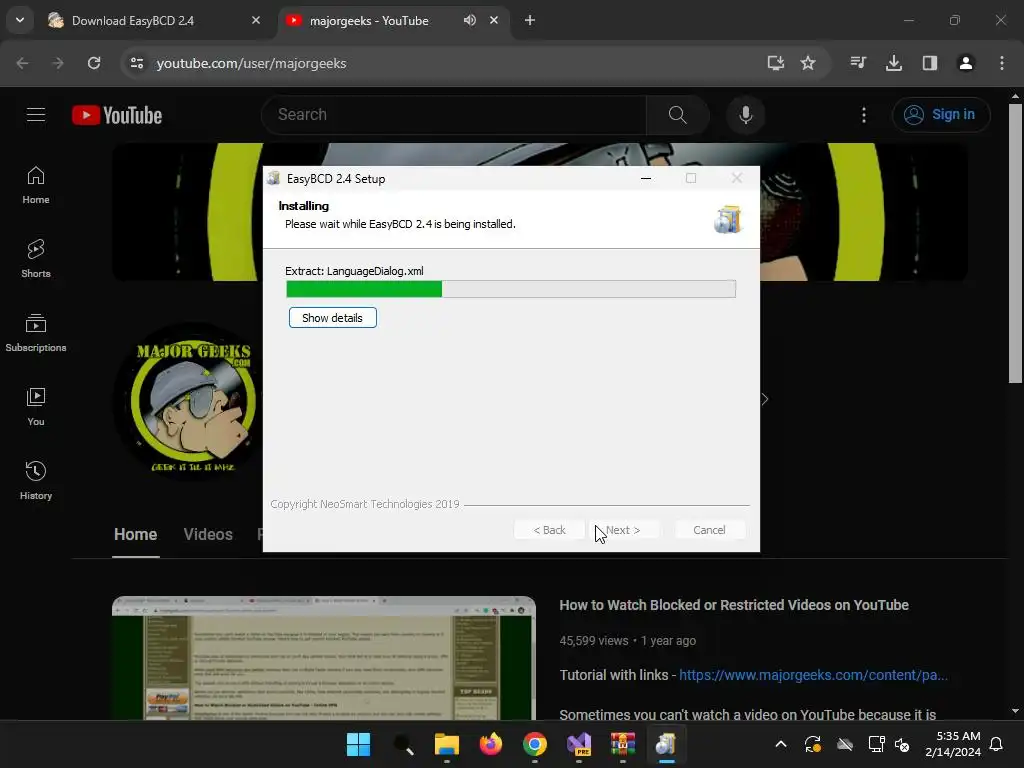Show hidden system tray icons chevron
Screen dimensions: 1024x768
[781, 744]
